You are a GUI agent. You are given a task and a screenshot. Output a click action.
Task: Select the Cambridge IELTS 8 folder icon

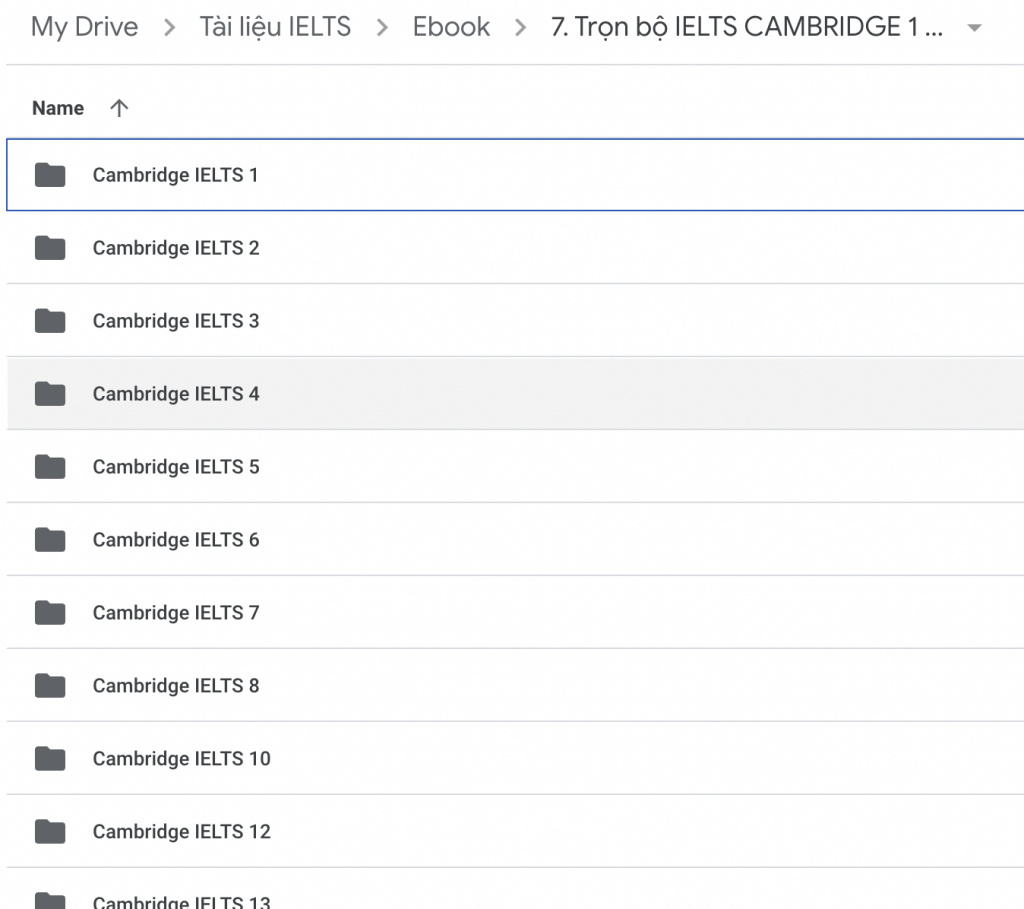point(50,686)
